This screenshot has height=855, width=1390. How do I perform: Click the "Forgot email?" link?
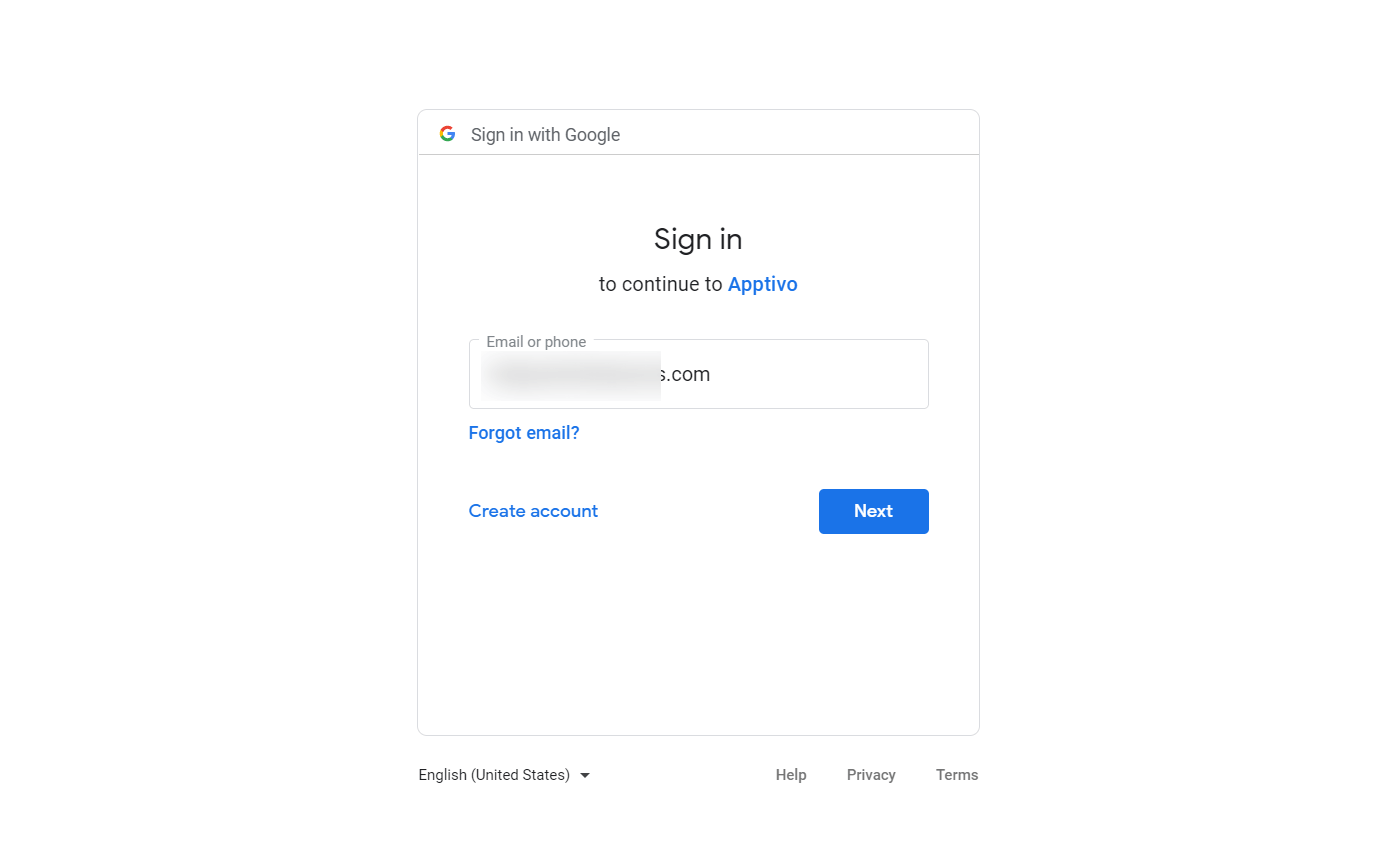(524, 433)
